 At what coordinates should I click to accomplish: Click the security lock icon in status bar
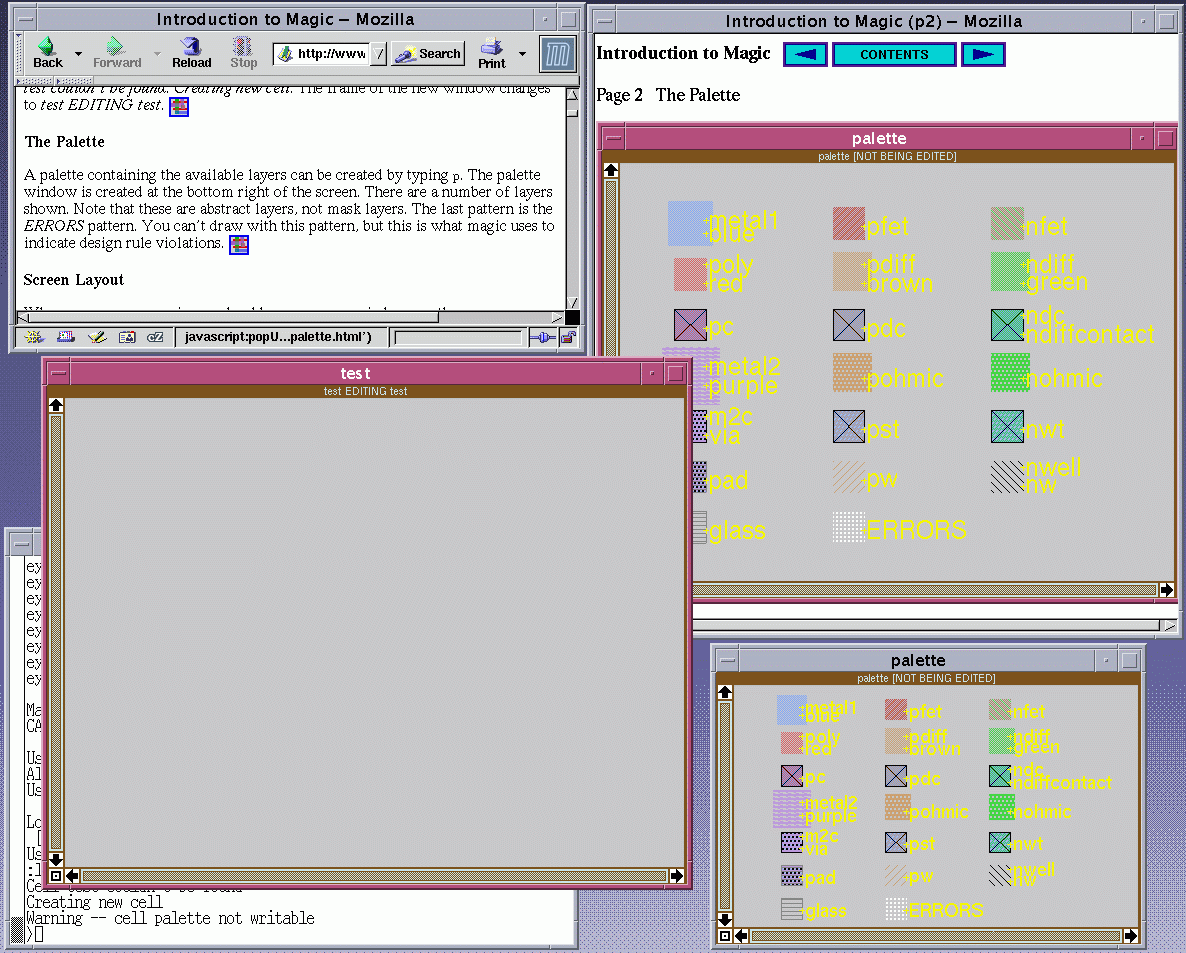coord(568,337)
